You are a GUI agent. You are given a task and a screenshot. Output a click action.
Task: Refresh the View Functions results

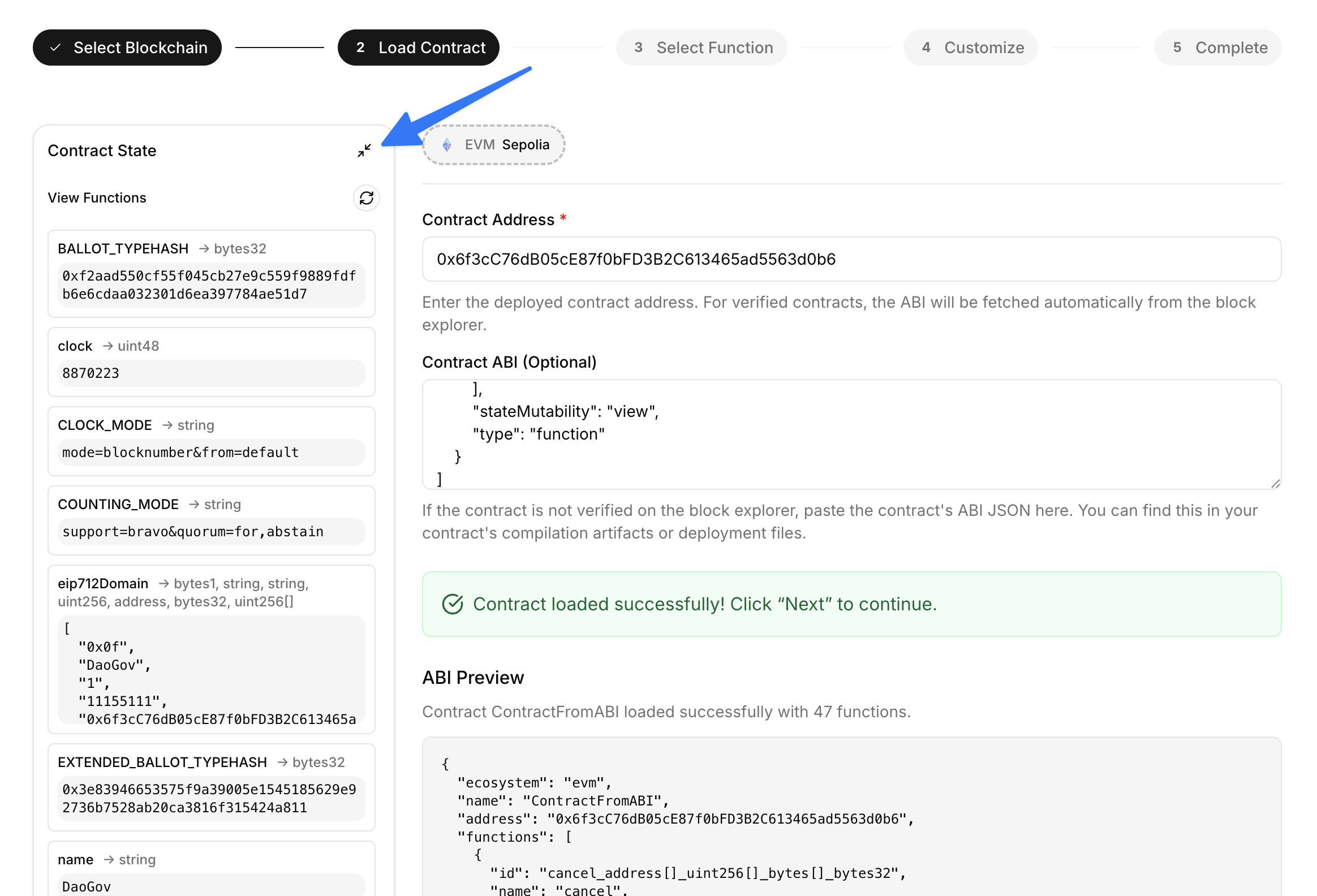tap(366, 199)
